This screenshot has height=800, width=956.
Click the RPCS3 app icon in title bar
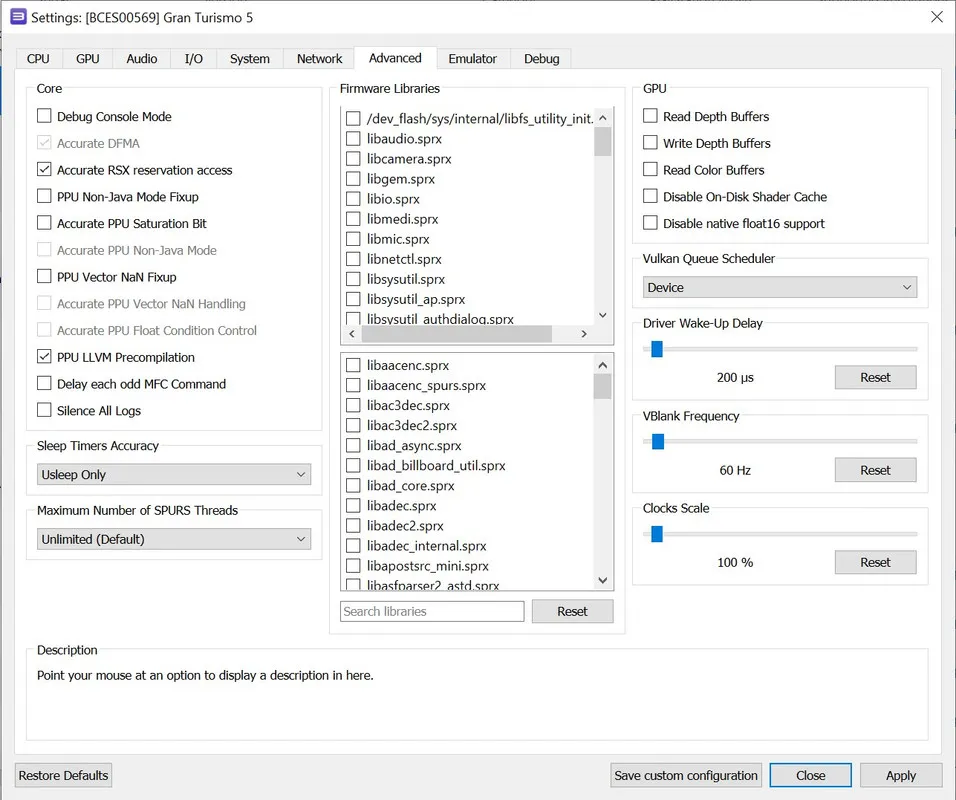18,17
